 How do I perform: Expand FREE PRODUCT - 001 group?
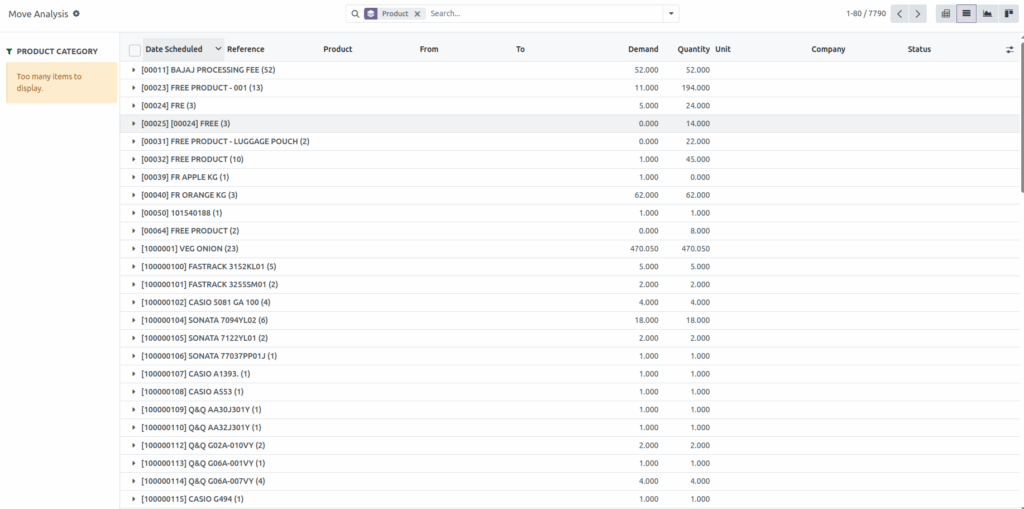pos(133,88)
